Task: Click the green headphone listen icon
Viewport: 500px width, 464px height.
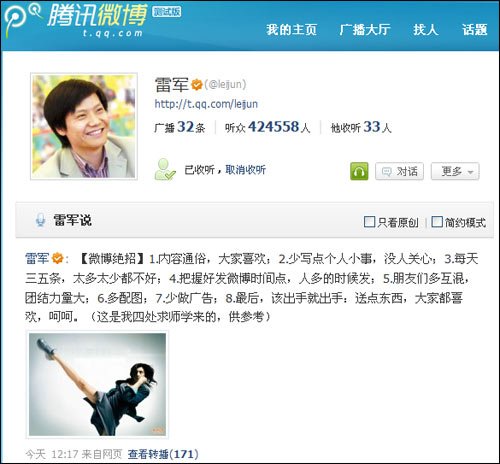Action: tap(359, 171)
